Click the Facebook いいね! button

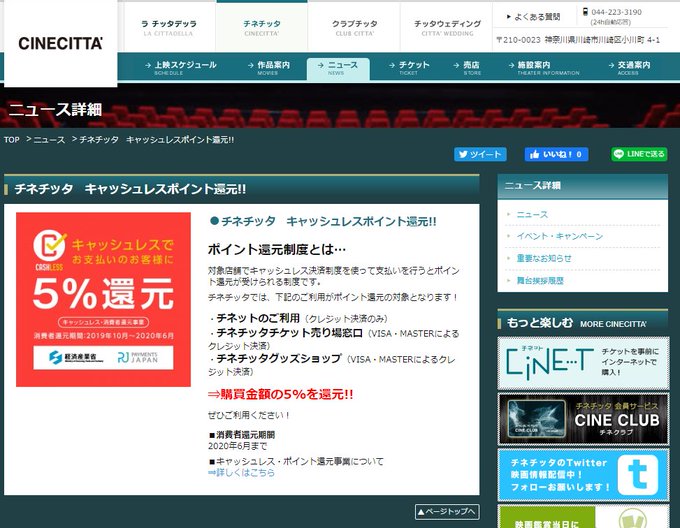click(x=556, y=154)
